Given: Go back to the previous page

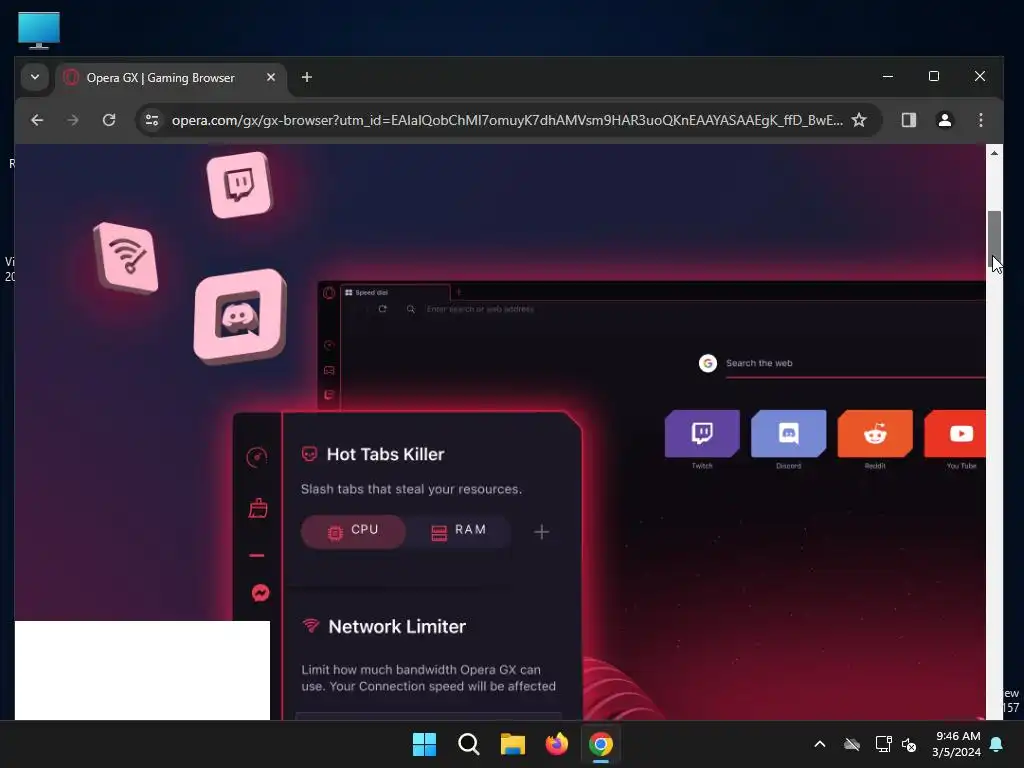Looking at the screenshot, I should 37,120.
